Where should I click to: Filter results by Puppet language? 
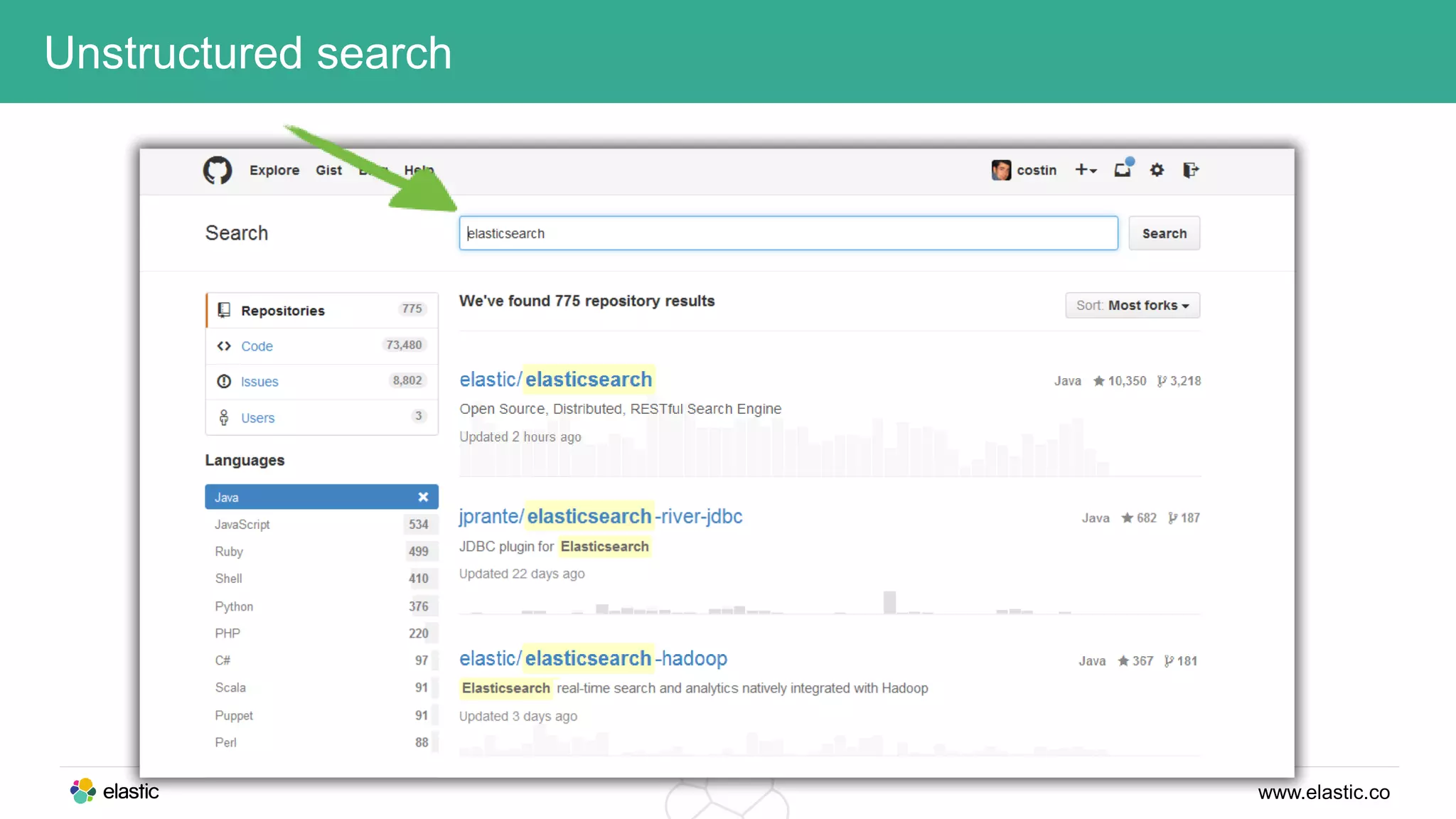pos(322,715)
